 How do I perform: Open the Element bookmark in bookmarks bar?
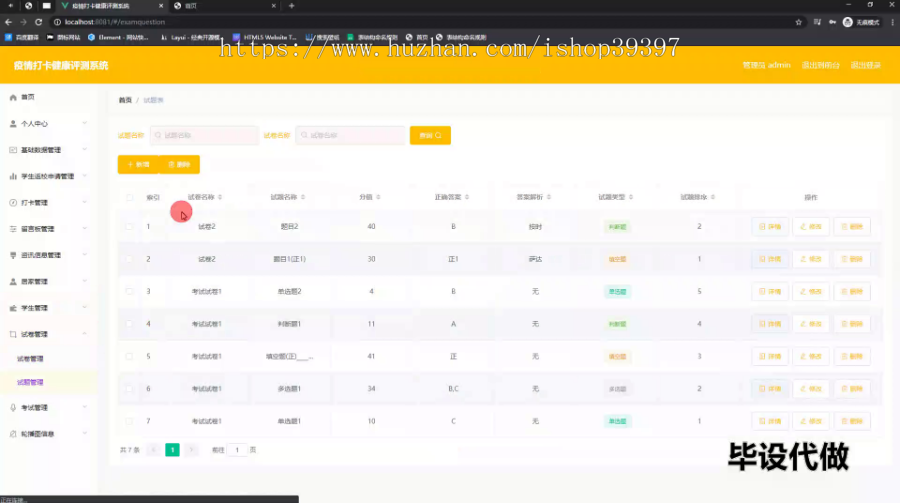[118, 37]
